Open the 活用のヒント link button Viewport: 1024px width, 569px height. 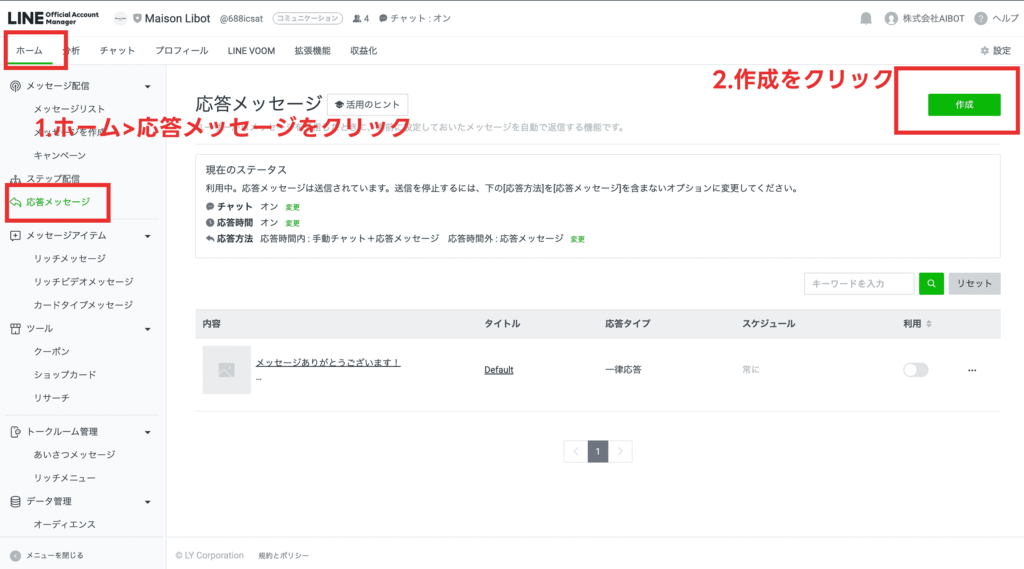click(x=367, y=104)
